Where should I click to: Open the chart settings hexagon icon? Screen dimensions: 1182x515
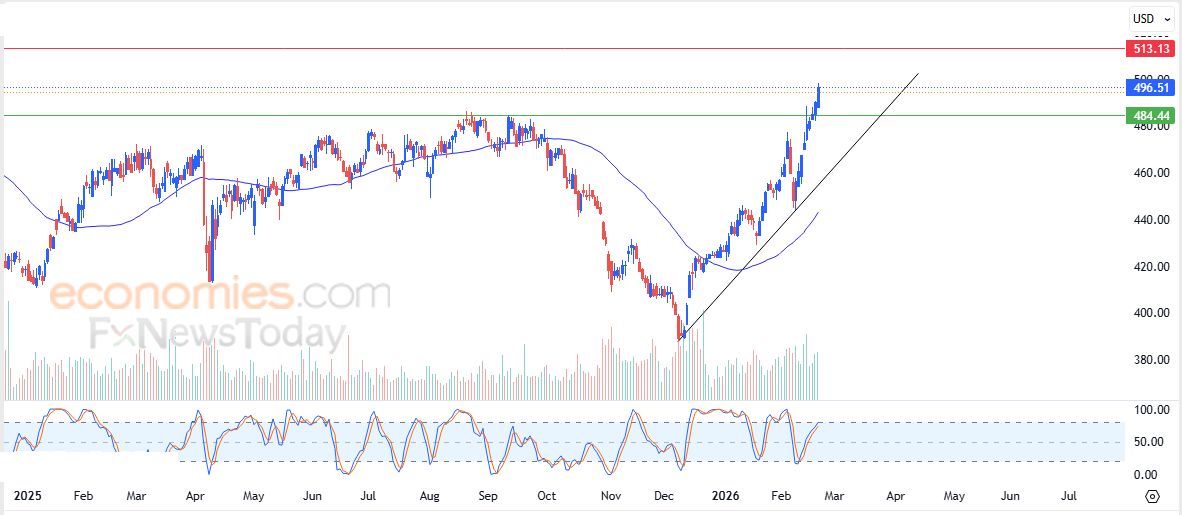click(1152, 496)
